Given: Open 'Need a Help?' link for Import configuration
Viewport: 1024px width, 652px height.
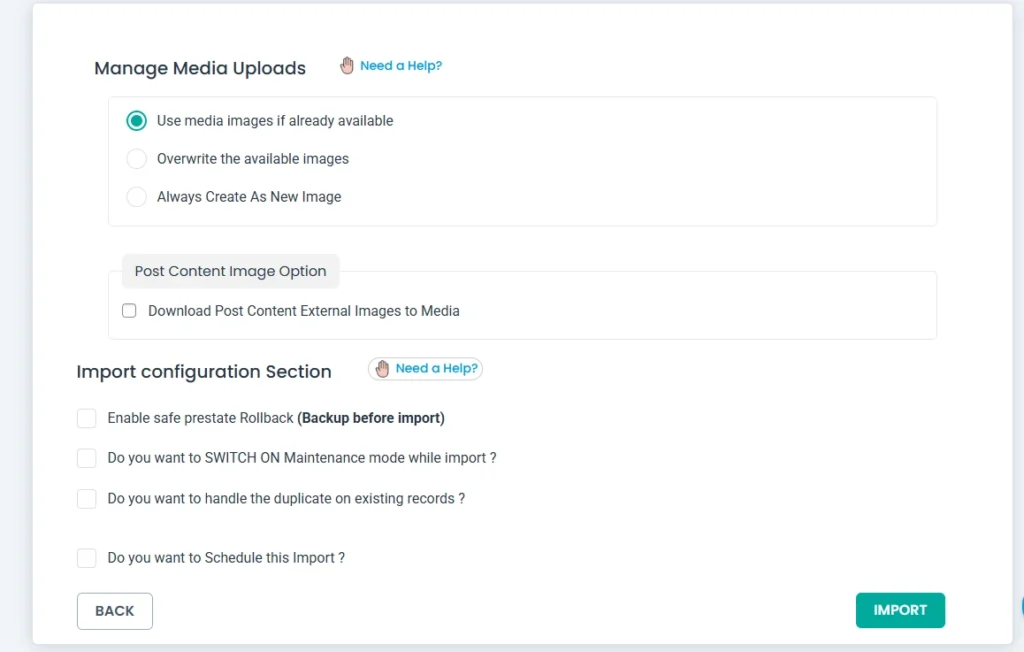Looking at the screenshot, I should [x=436, y=368].
